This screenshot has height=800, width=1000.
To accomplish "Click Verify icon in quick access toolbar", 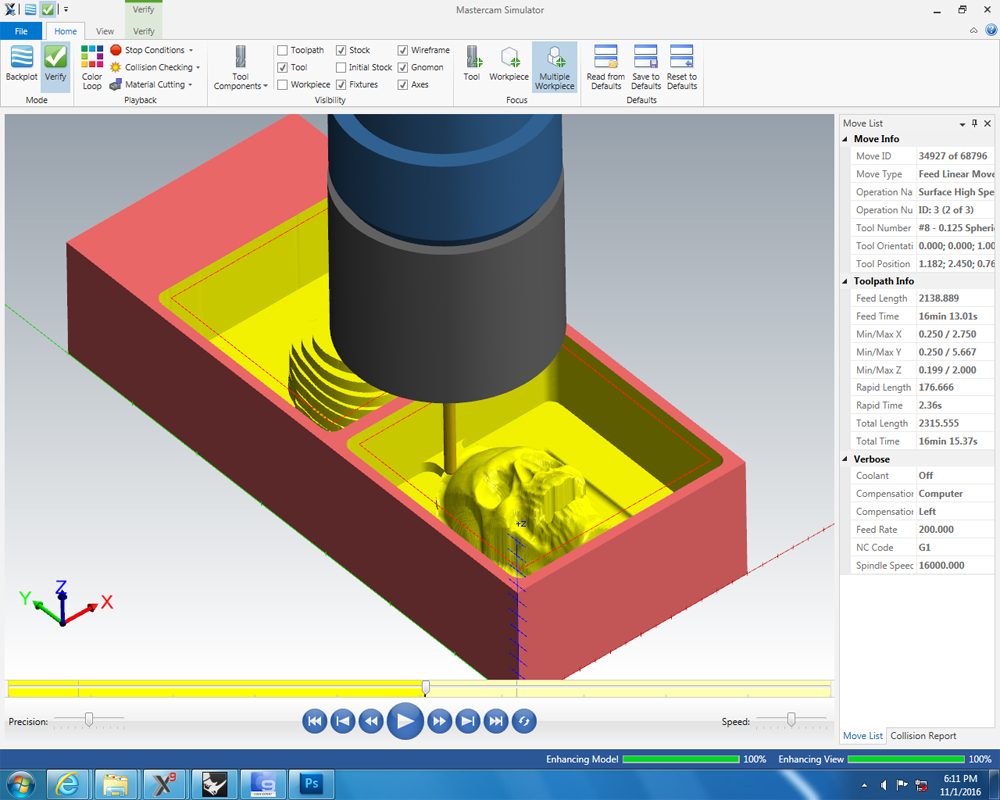I will pyautogui.click(x=48, y=10).
